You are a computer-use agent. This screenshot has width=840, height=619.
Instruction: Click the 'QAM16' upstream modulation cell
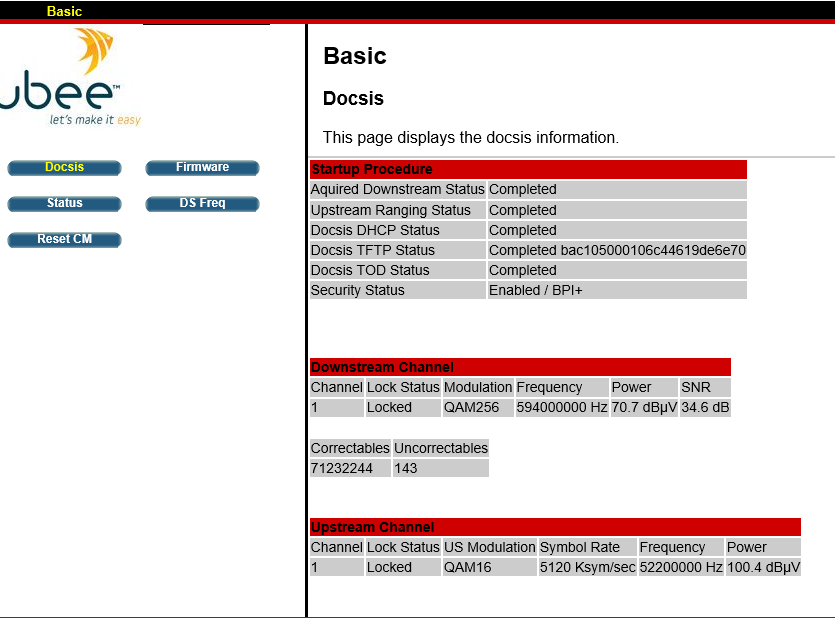click(490, 567)
